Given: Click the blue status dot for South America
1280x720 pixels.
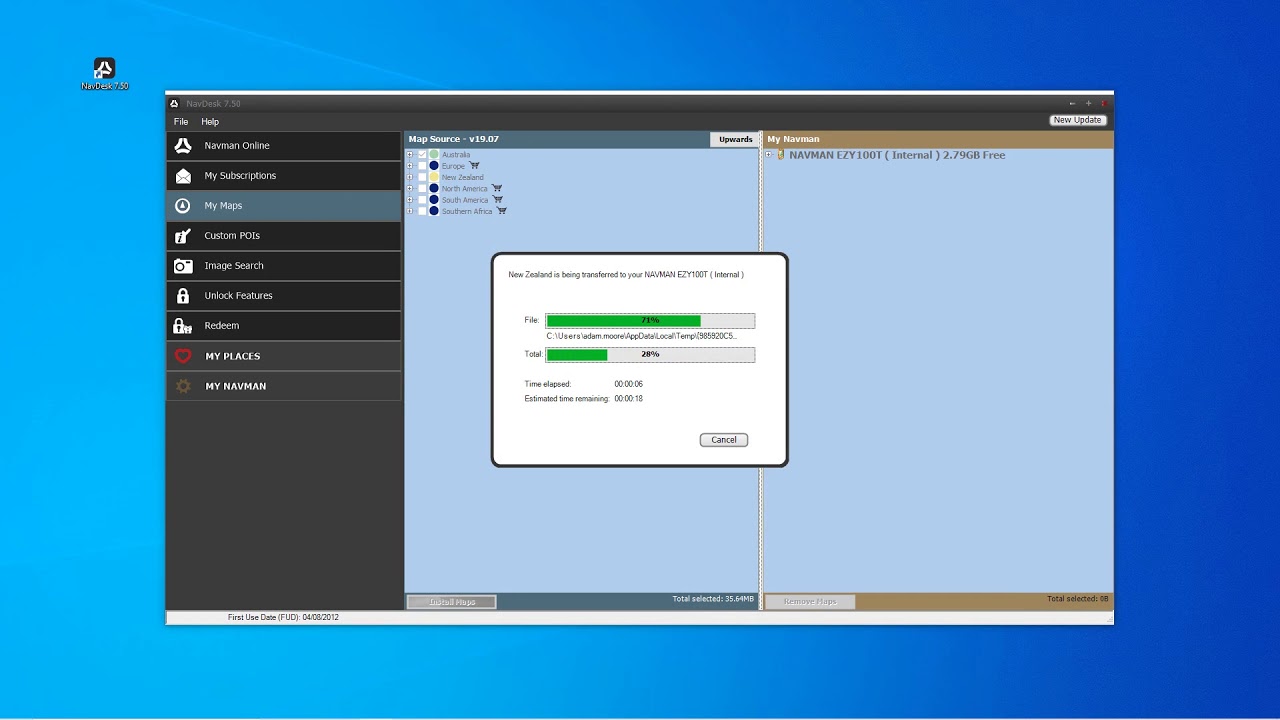Looking at the screenshot, I should pos(434,200).
